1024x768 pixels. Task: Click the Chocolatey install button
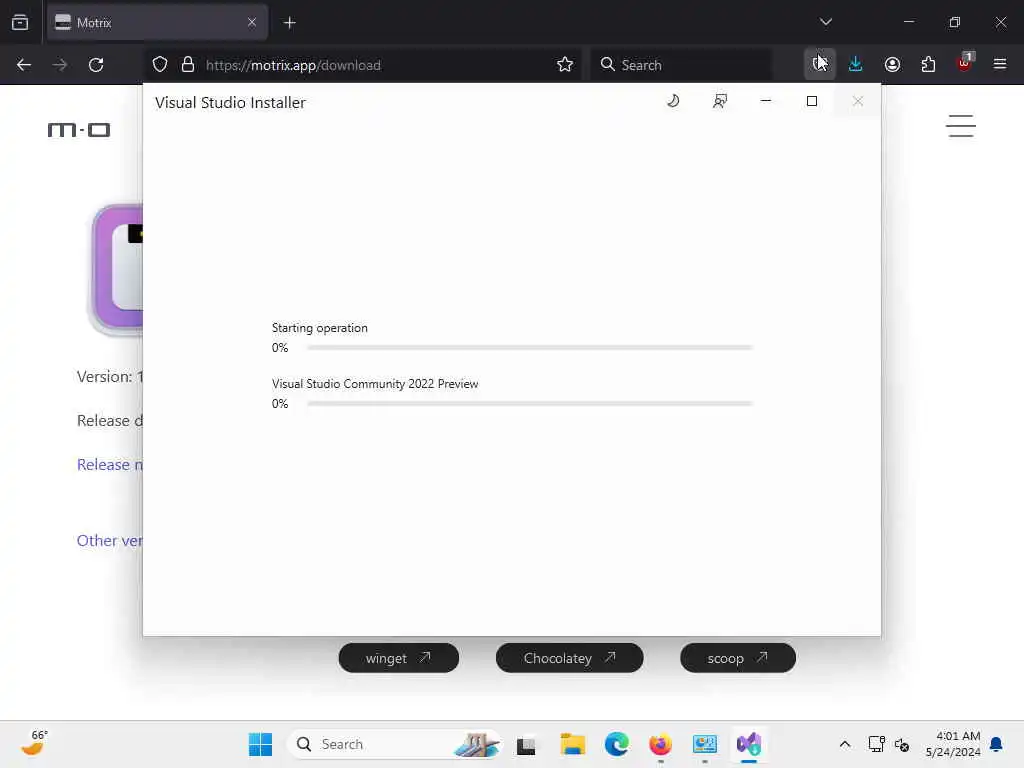569,658
